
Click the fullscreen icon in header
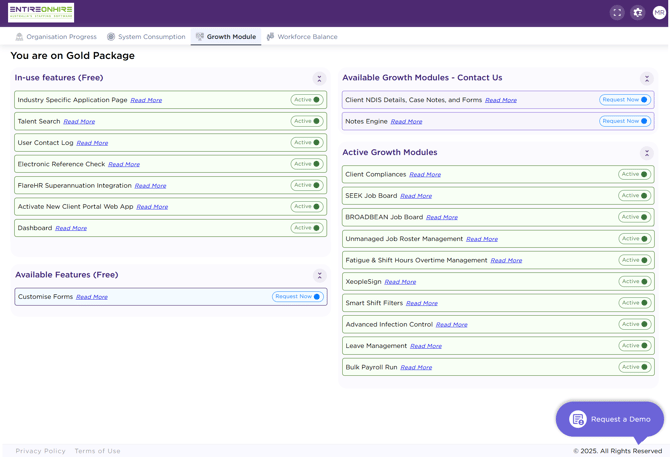pos(617,13)
